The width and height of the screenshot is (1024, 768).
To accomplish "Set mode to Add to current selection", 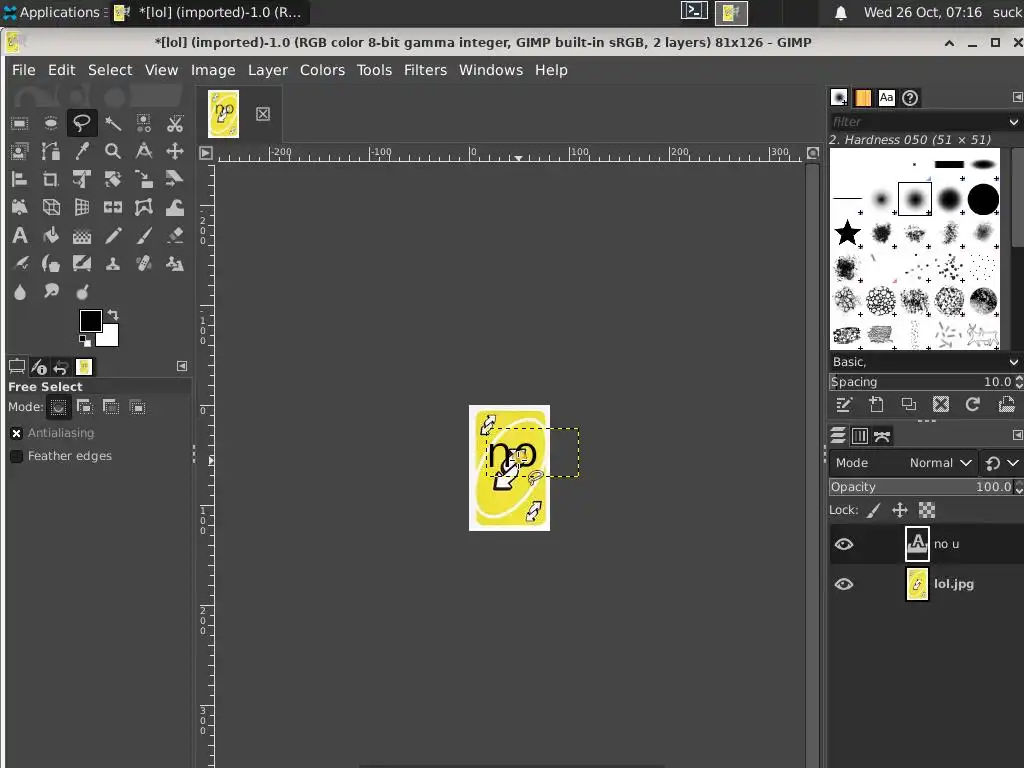I will tap(85, 408).
